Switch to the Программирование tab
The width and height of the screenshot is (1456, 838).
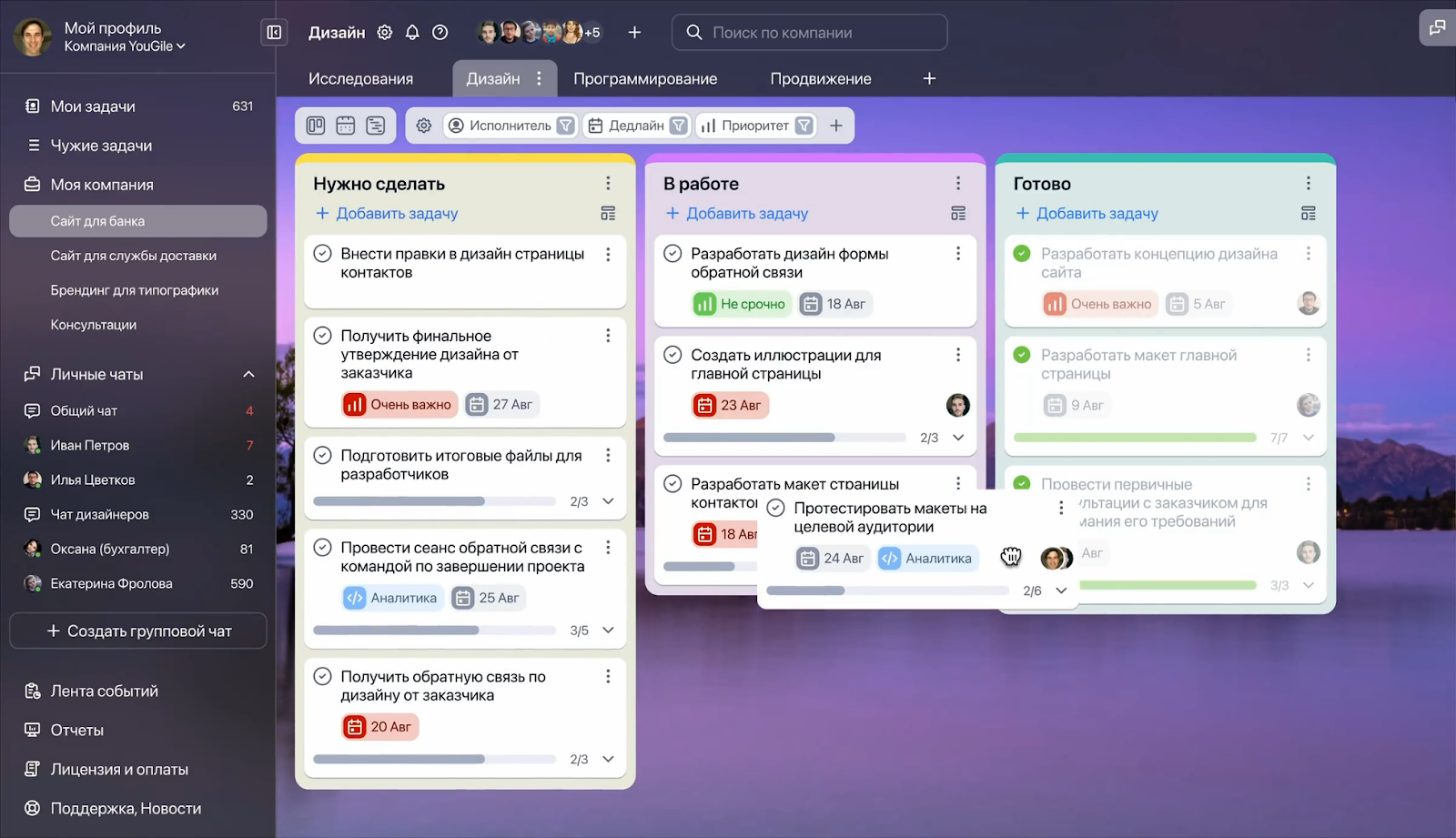[x=644, y=79]
